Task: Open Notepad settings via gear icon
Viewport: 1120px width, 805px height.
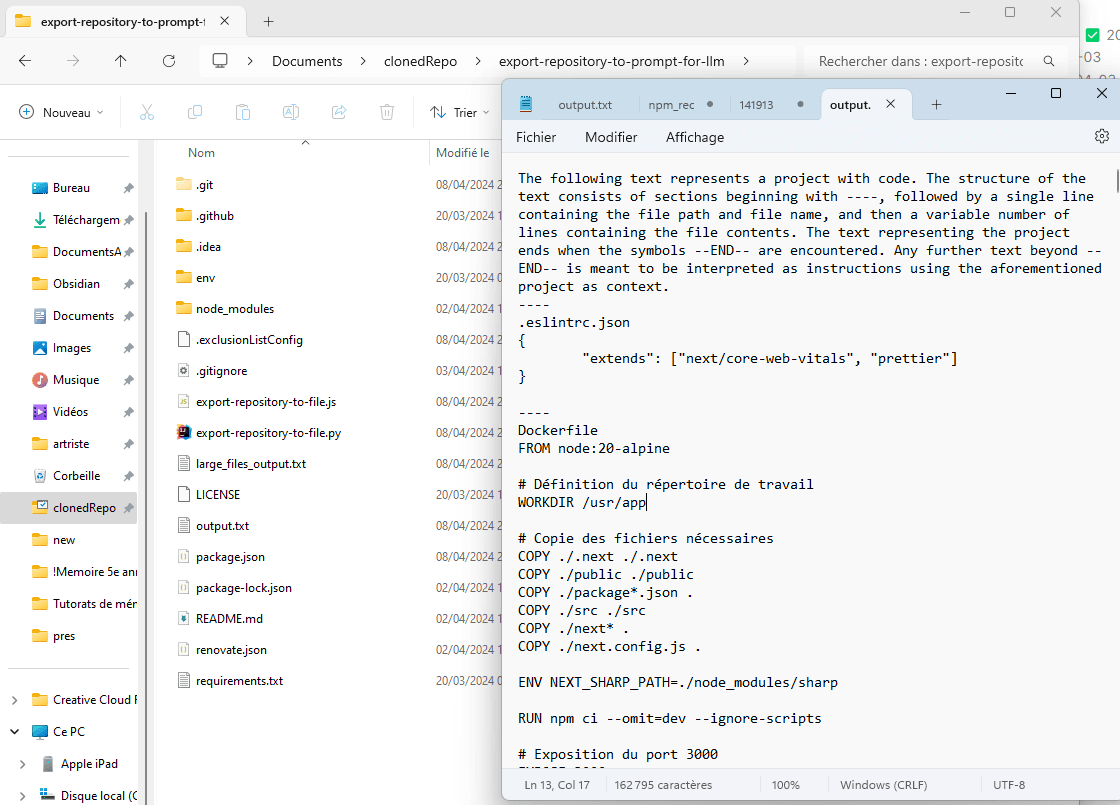Action: pyautogui.click(x=1102, y=136)
